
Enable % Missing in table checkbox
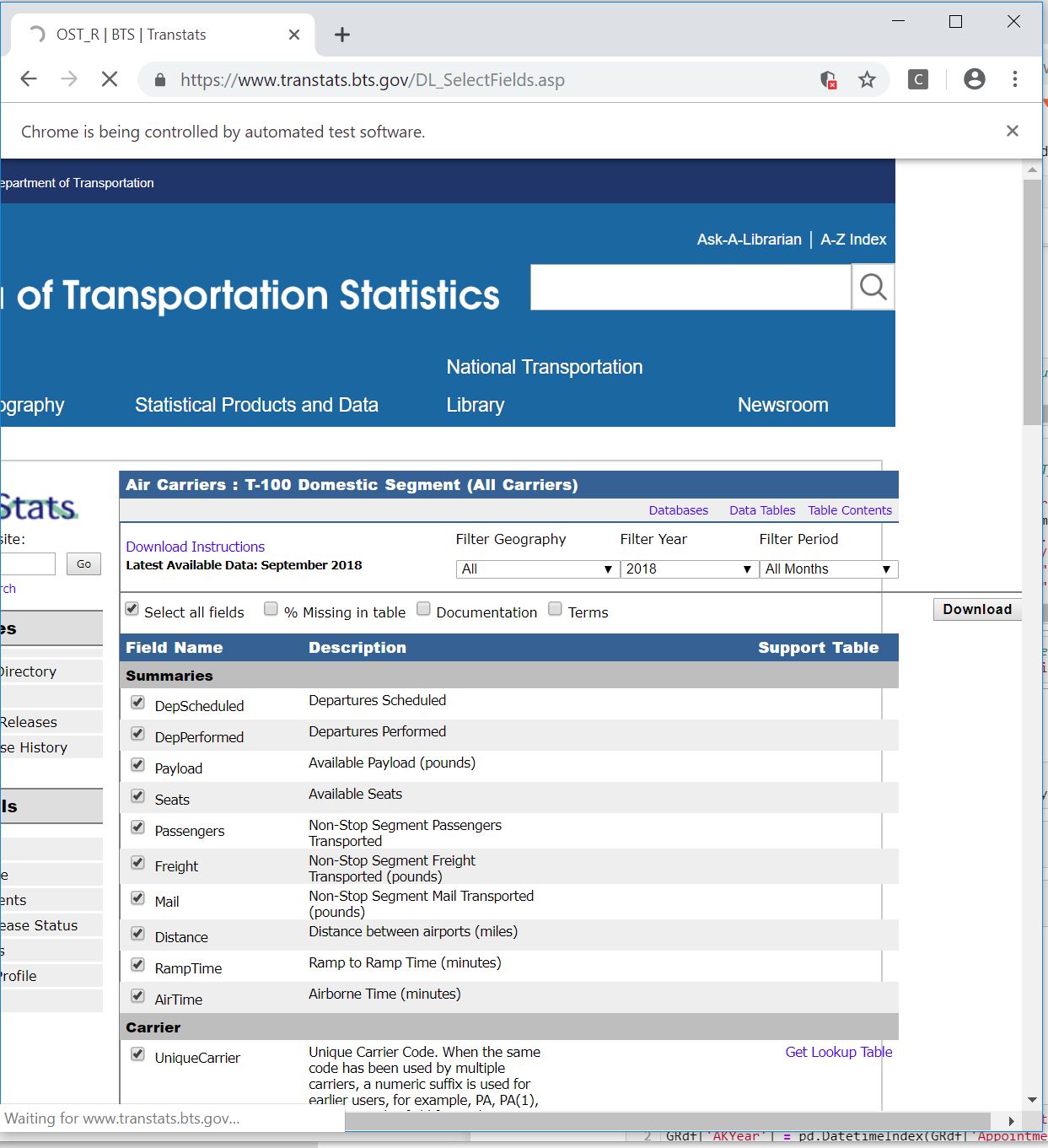pos(271,609)
